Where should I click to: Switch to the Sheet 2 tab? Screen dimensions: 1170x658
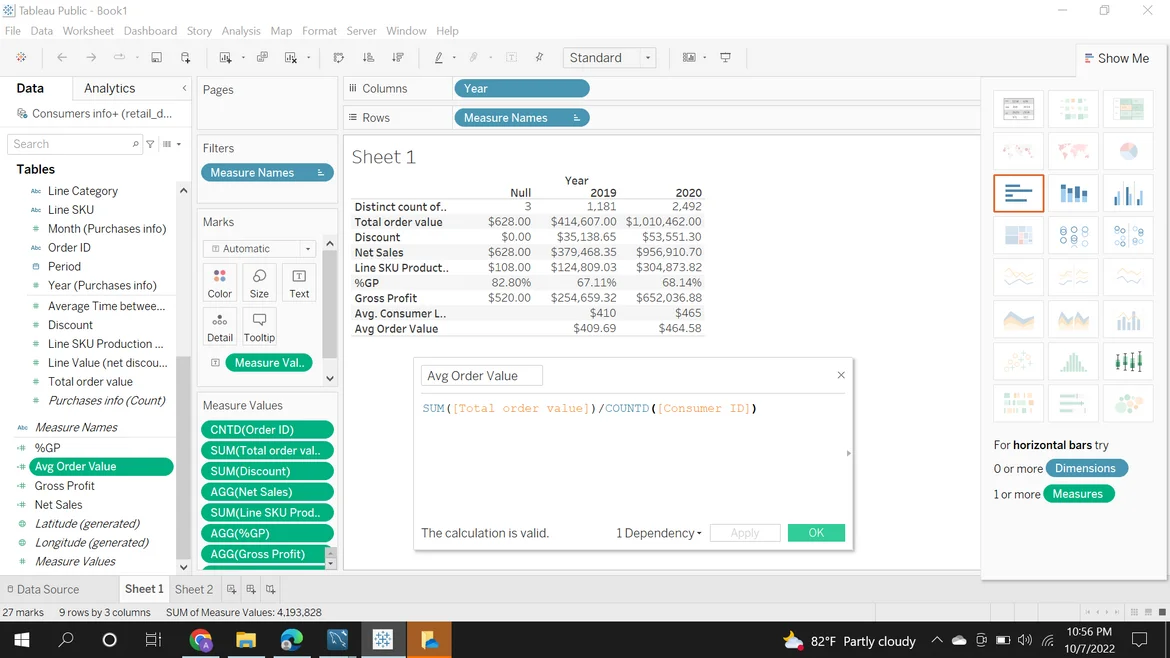click(194, 589)
